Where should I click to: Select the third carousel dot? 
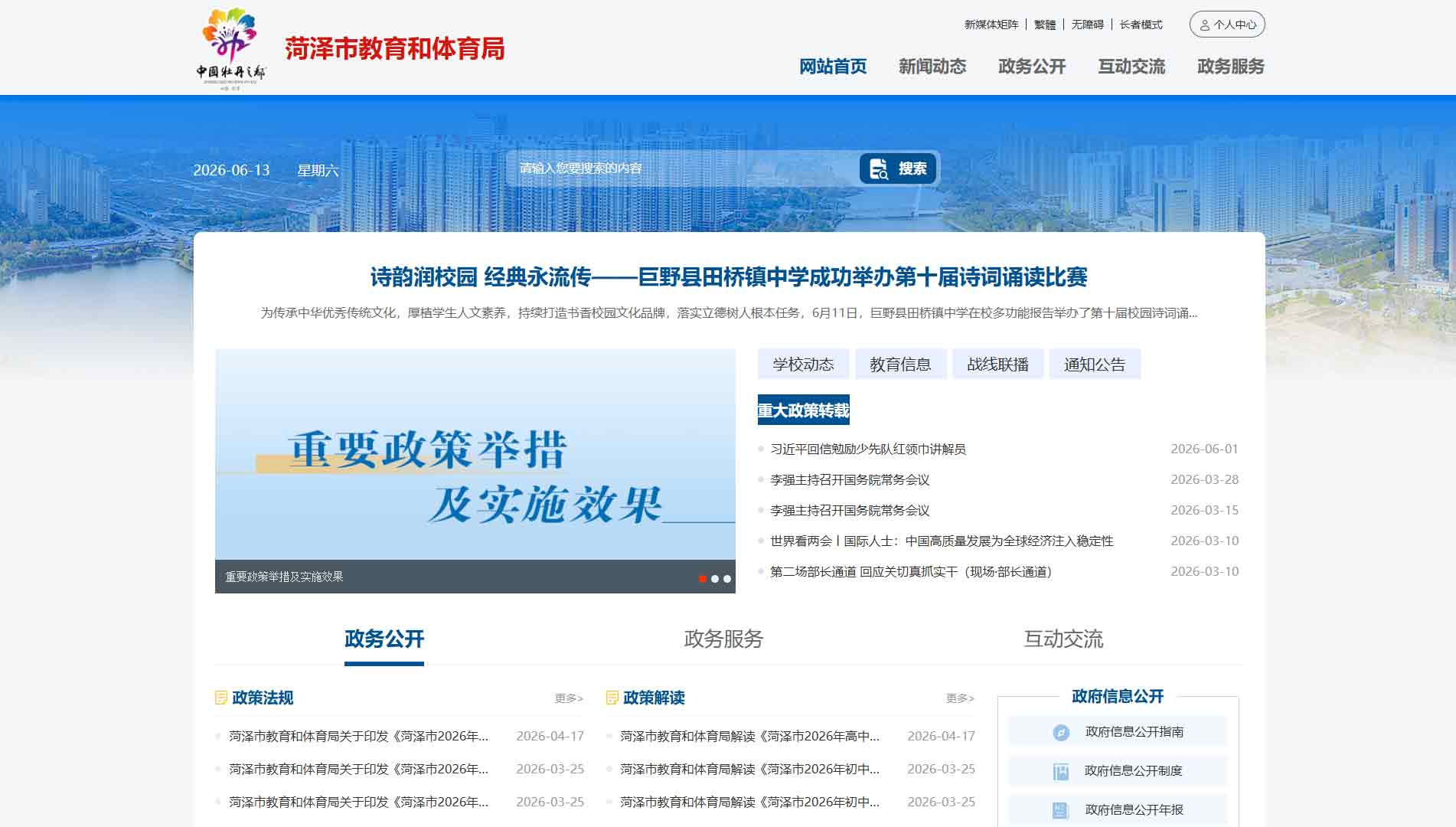click(727, 579)
